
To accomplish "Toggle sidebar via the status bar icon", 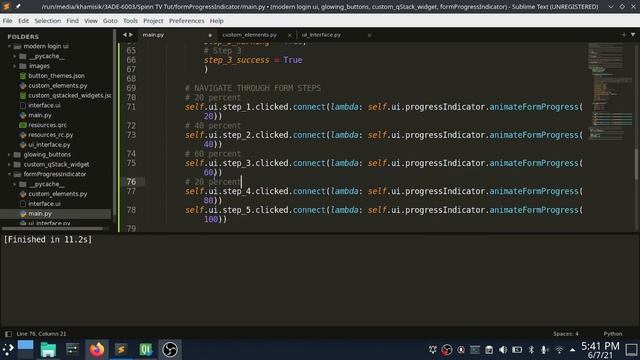I will pos(8,334).
